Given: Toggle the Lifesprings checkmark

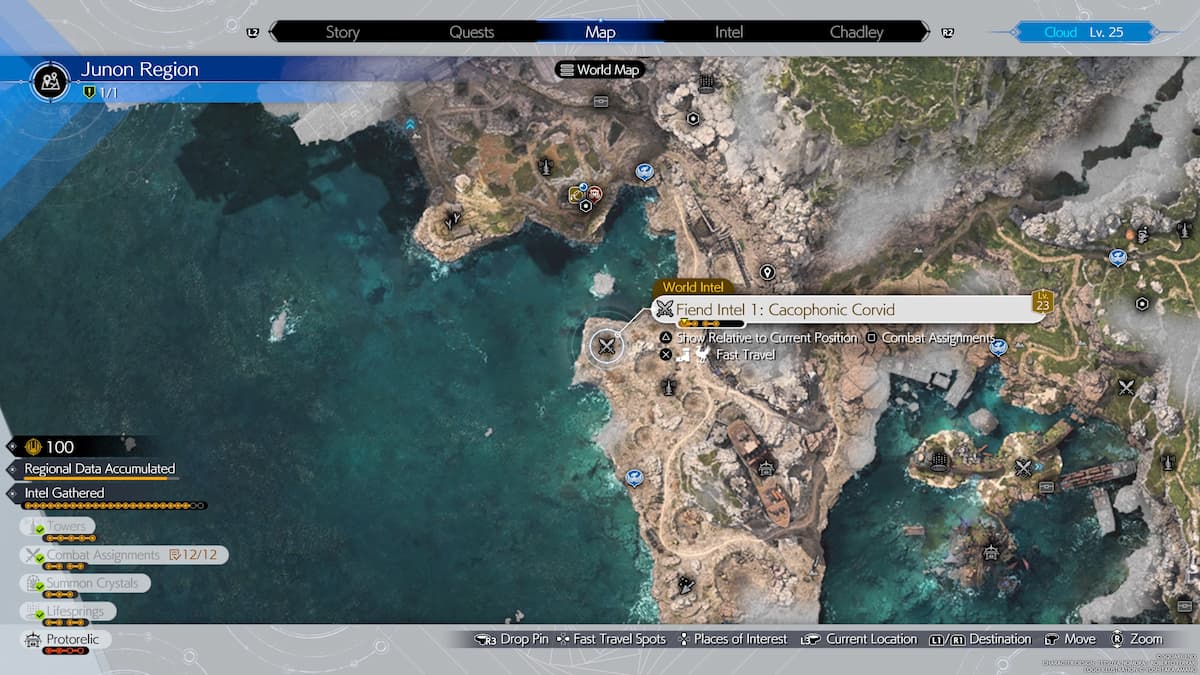Looking at the screenshot, I should pyautogui.click(x=40, y=614).
